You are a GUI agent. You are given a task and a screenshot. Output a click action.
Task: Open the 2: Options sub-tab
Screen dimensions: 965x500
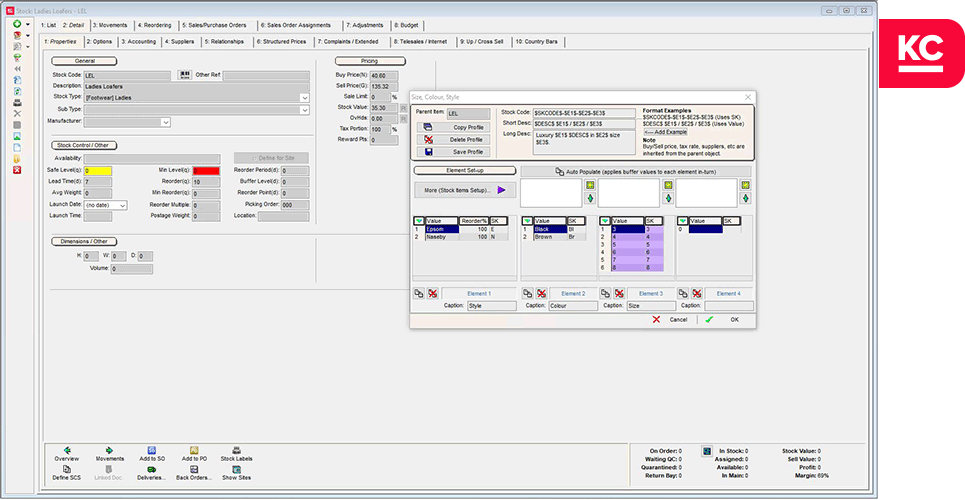pos(99,42)
